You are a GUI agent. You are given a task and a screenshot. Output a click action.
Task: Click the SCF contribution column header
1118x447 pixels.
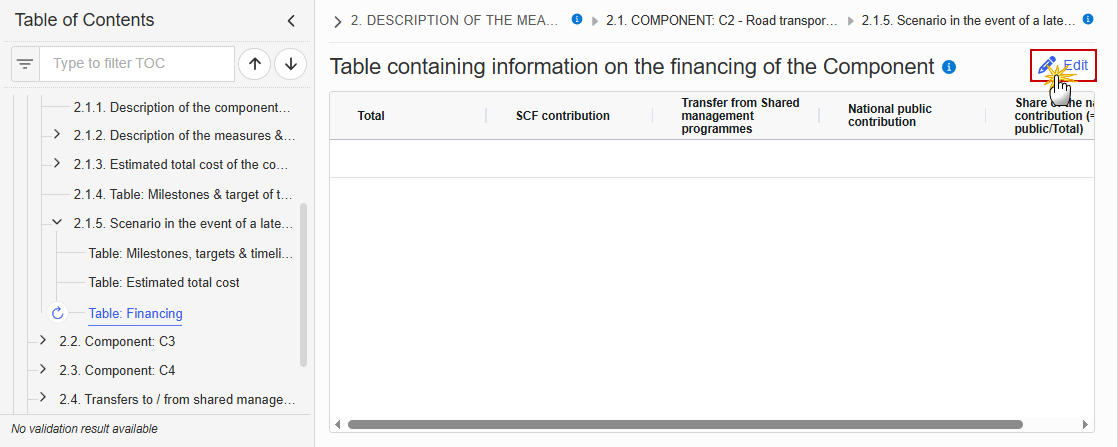point(563,115)
